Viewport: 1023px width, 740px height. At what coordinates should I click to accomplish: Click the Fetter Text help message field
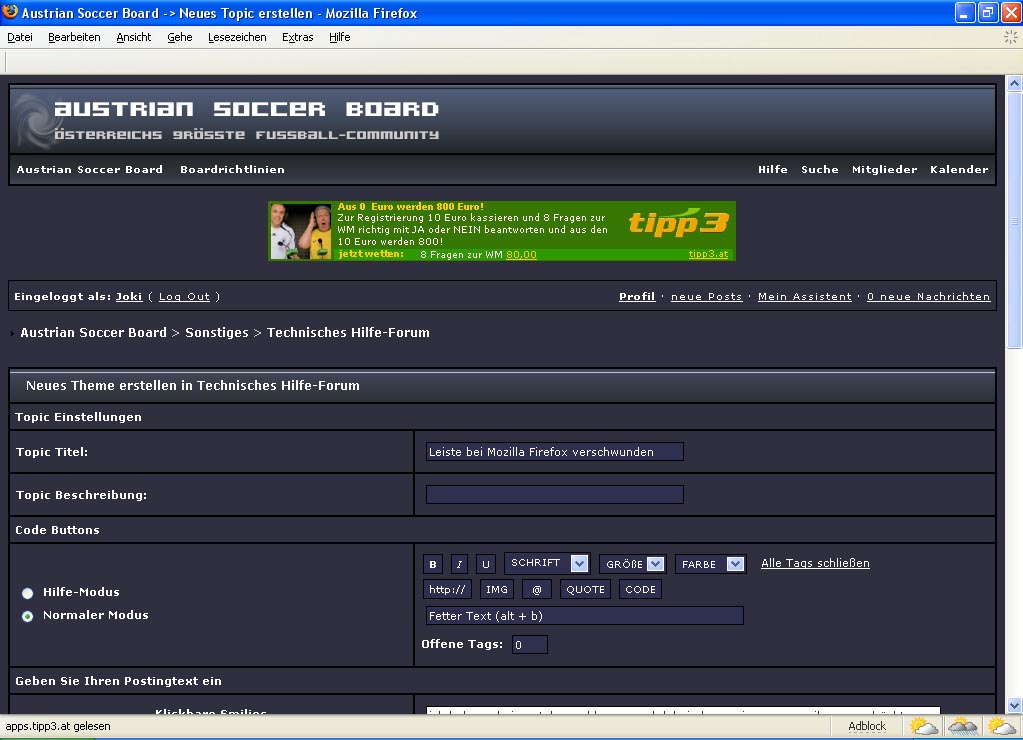pos(584,615)
